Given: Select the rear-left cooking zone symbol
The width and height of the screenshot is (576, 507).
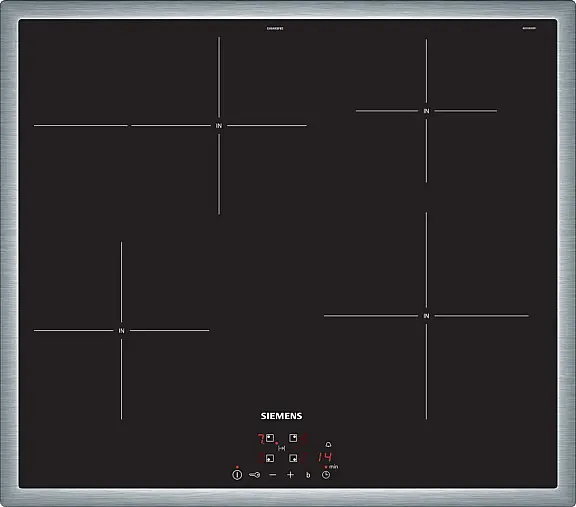Looking at the screenshot, I should (270, 438).
